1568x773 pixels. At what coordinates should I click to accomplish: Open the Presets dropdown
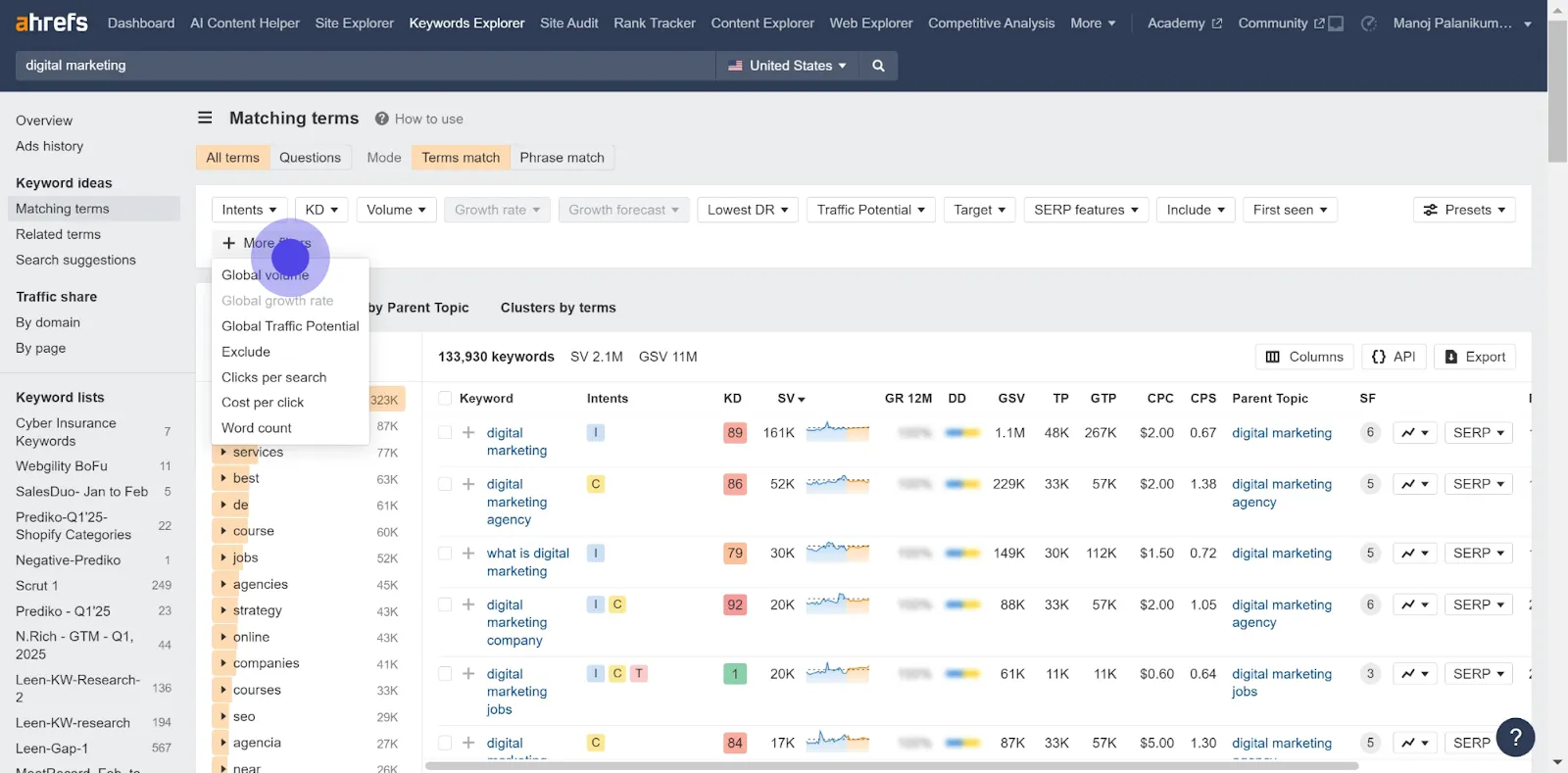1464,210
